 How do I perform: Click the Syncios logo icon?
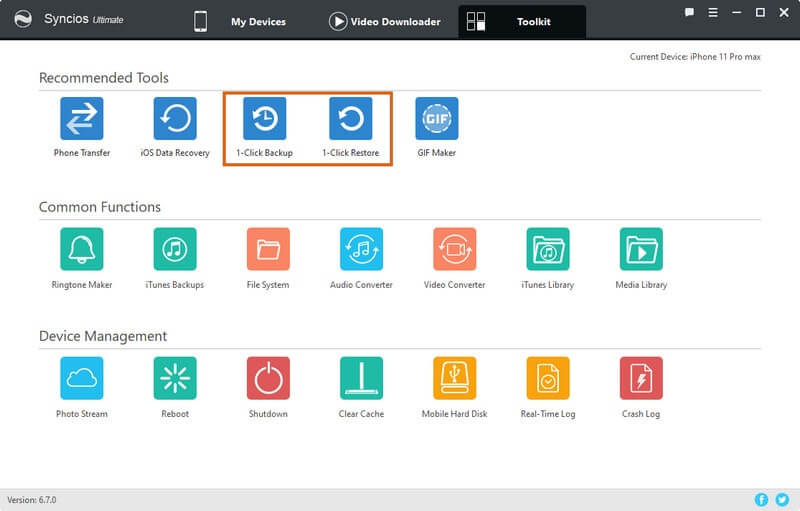23,19
